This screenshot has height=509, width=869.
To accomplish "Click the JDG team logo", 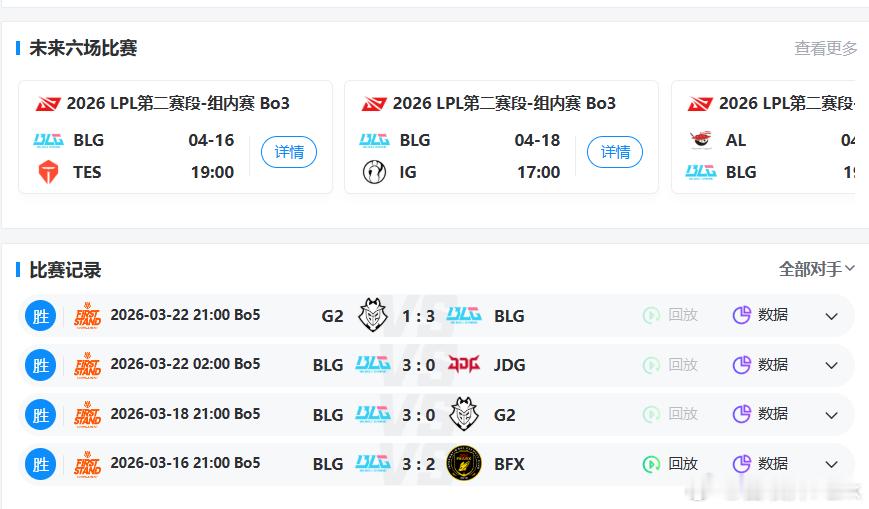I will 464,364.
